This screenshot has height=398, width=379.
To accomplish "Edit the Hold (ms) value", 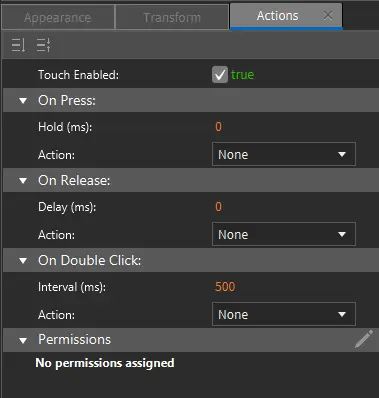I will (x=218, y=127).
